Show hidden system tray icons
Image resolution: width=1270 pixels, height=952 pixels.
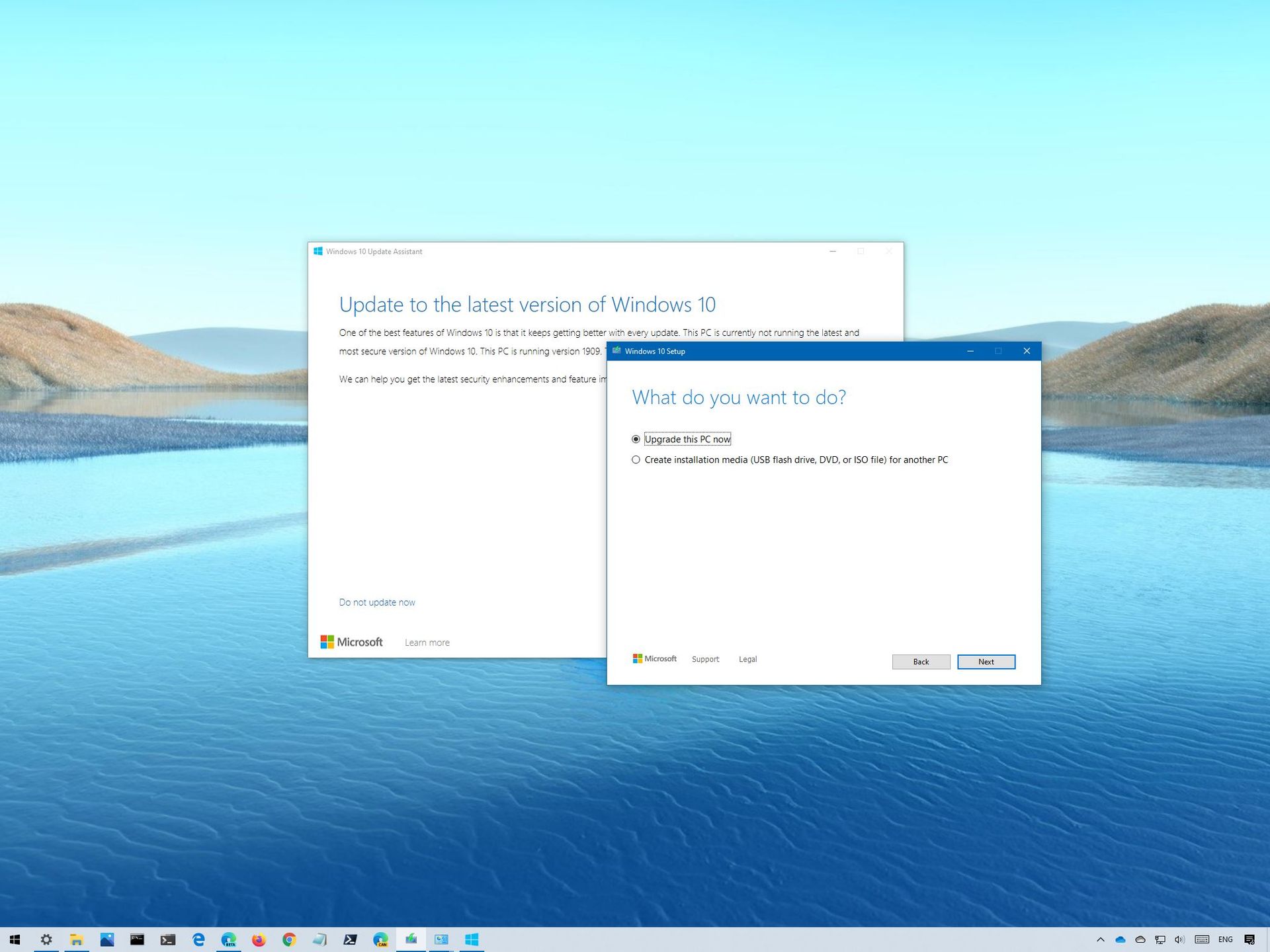(x=1101, y=939)
